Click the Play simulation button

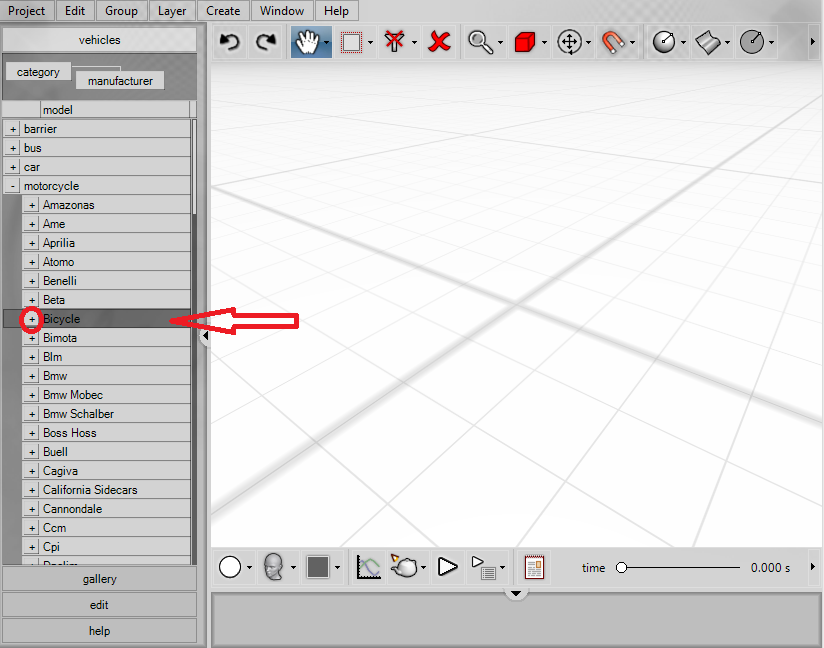tap(447, 567)
